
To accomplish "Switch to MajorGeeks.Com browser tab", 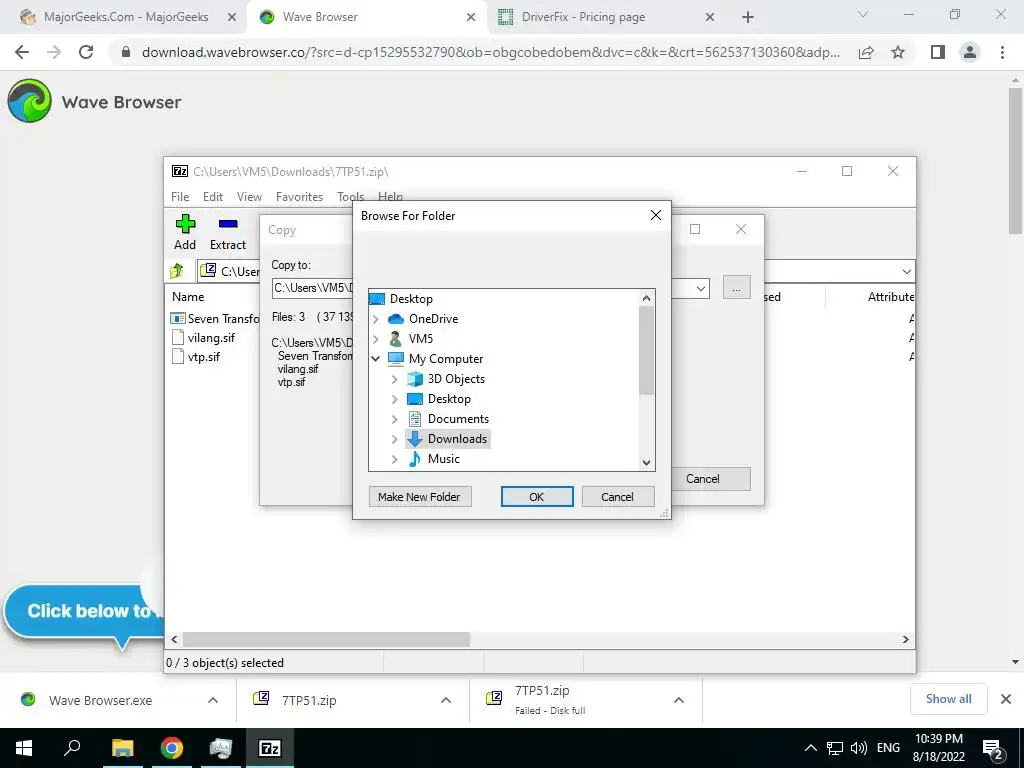I will click(126, 17).
